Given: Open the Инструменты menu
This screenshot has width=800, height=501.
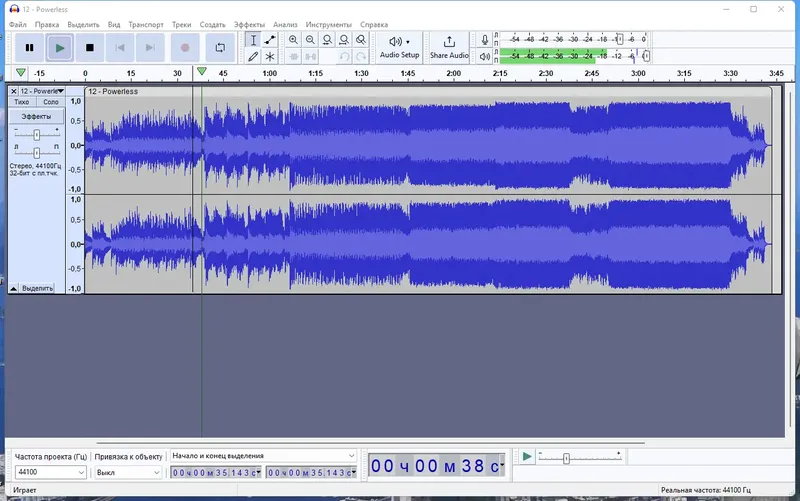Looking at the screenshot, I should (x=329, y=24).
